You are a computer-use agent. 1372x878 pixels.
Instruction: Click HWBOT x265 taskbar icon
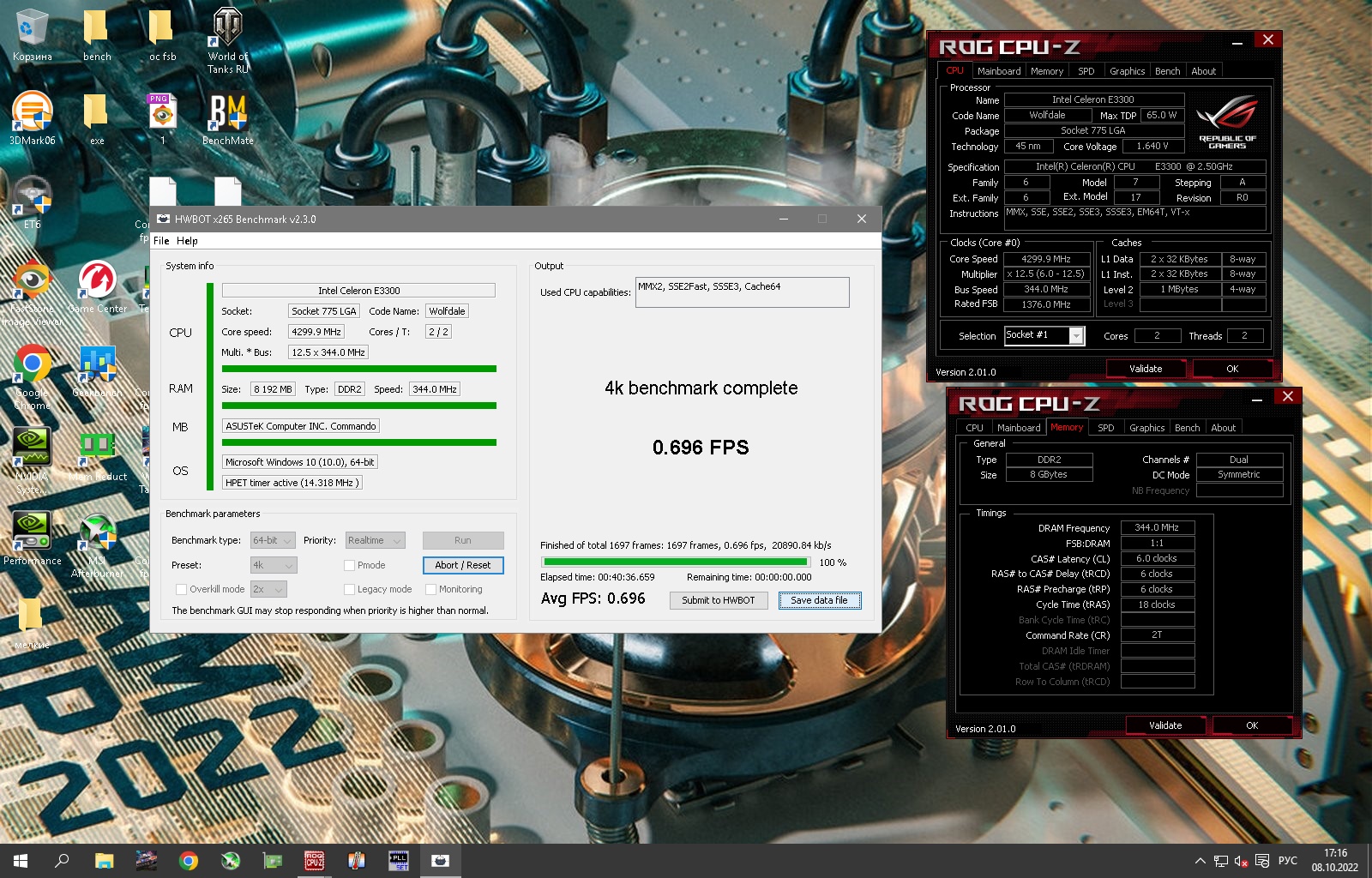[441, 861]
